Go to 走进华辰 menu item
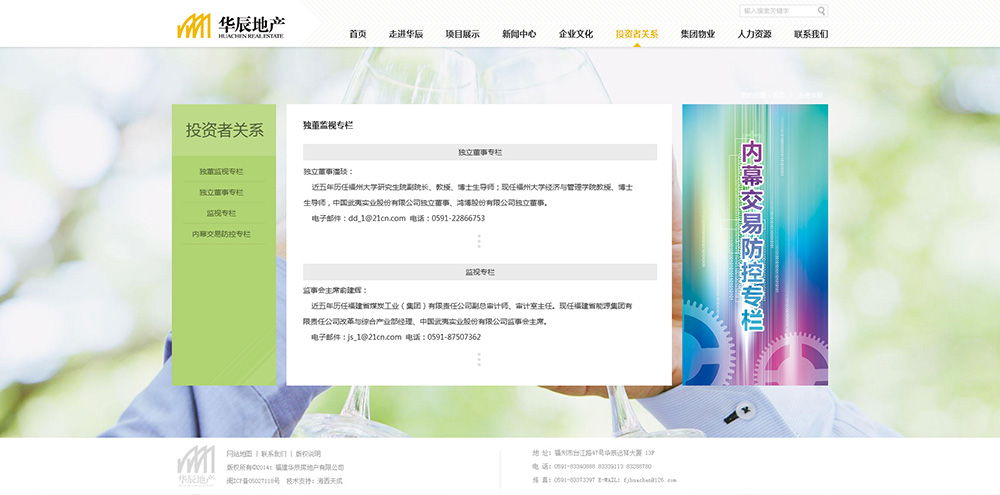This screenshot has width=1000, height=495. (406, 34)
